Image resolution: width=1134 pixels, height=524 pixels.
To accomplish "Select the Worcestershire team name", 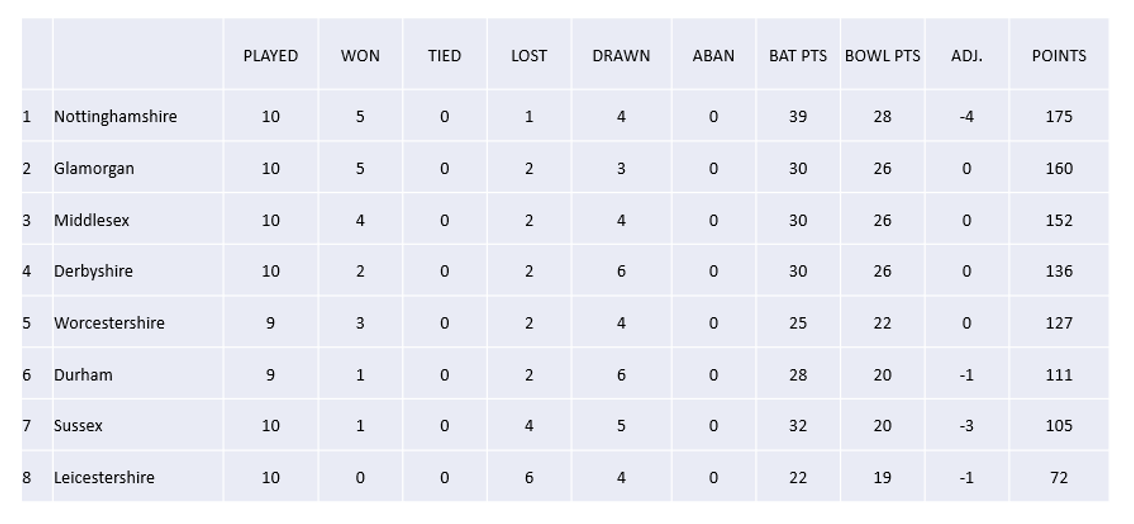I will (108, 323).
